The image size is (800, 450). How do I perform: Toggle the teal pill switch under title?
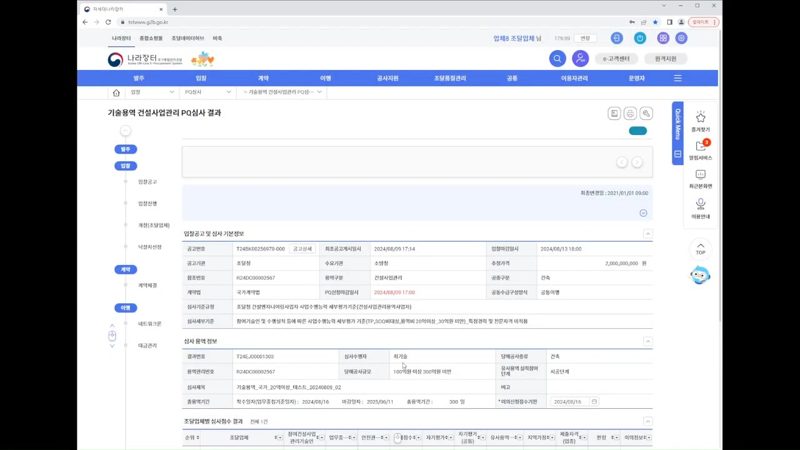[638, 131]
